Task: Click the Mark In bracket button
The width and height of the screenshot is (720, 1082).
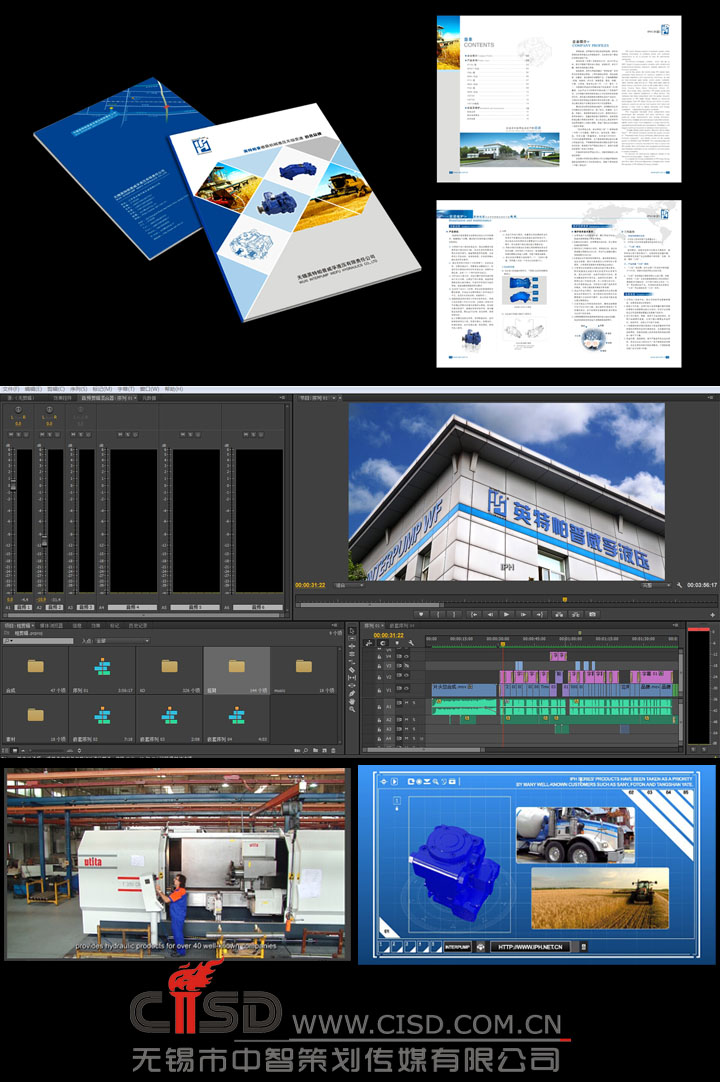Action: coord(438,614)
